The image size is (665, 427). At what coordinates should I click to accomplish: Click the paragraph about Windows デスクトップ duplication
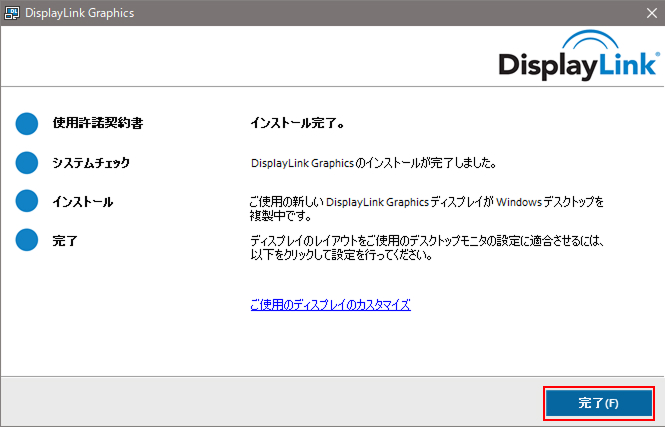pyautogui.click(x=427, y=208)
